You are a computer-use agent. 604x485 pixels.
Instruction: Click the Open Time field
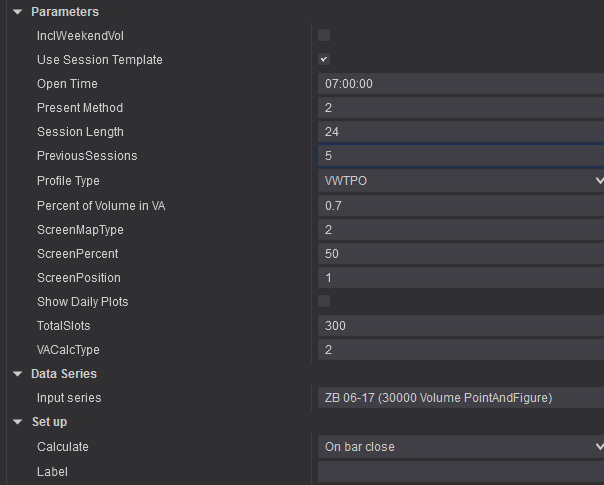[461, 84]
